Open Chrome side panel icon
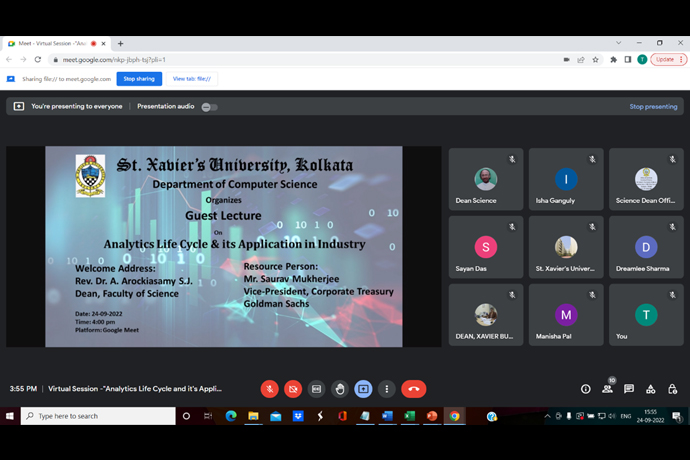This screenshot has height=460, width=690. [x=628, y=59]
